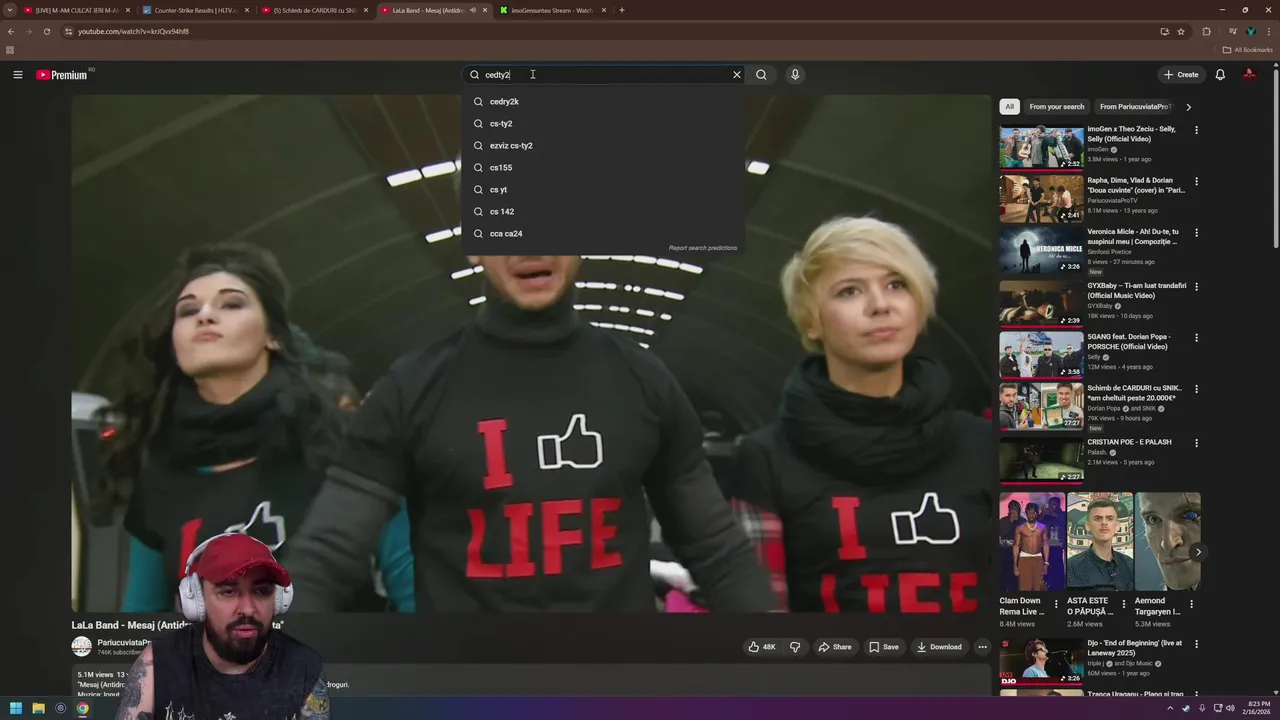Open a new browser tab with plus
This screenshot has width=1280, height=720.
point(622,10)
